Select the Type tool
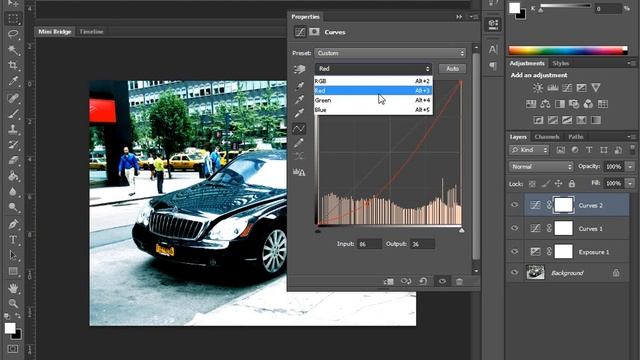Screen dimensions: 640x360 tap(13, 240)
